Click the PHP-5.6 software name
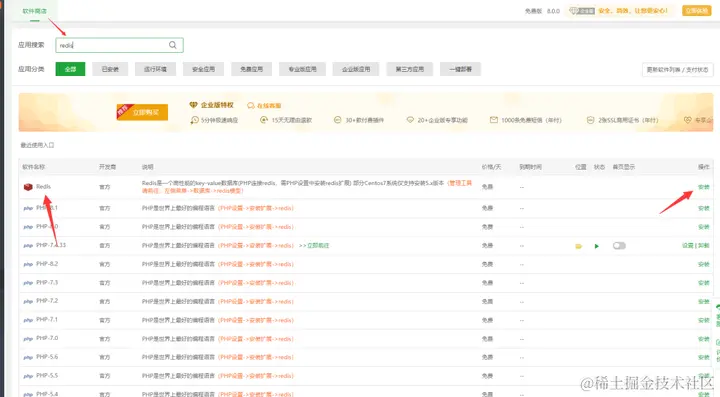 (47, 357)
